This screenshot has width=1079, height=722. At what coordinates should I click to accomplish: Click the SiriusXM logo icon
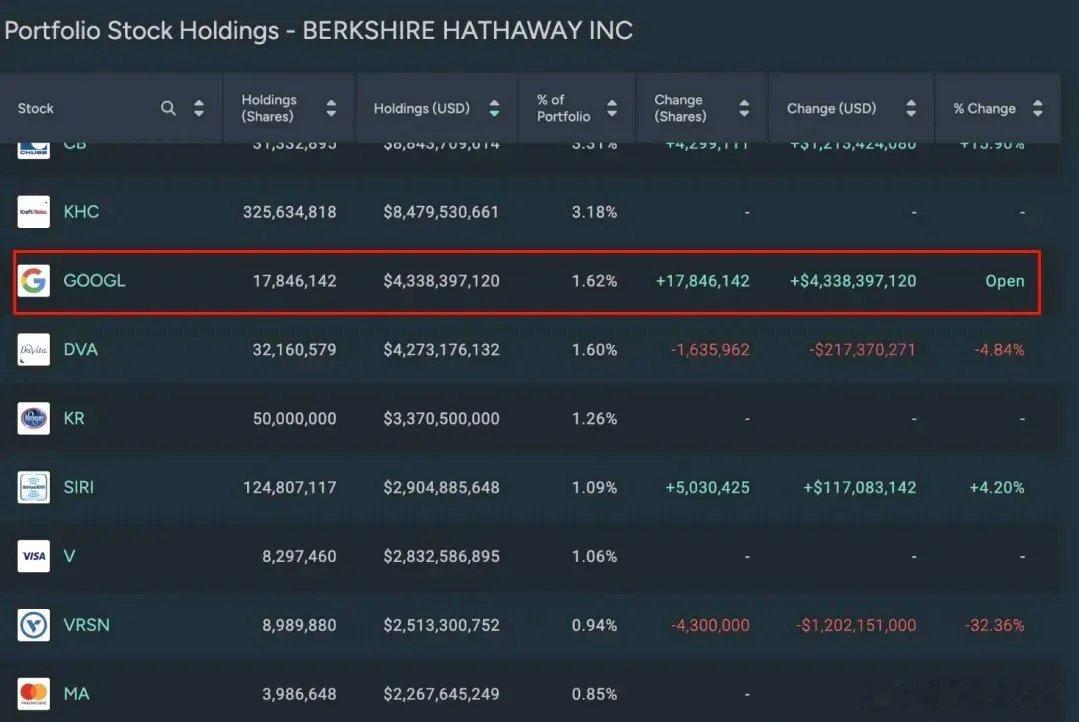pyautogui.click(x=34, y=487)
